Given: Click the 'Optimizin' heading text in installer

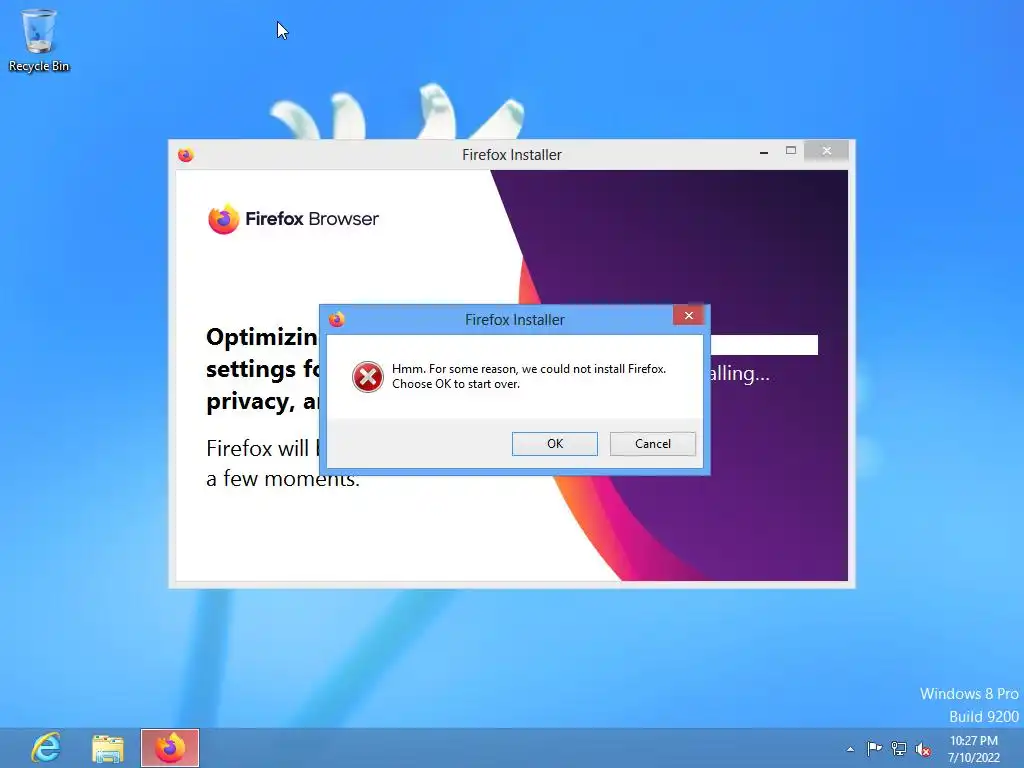Looking at the screenshot, I should [262, 338].
